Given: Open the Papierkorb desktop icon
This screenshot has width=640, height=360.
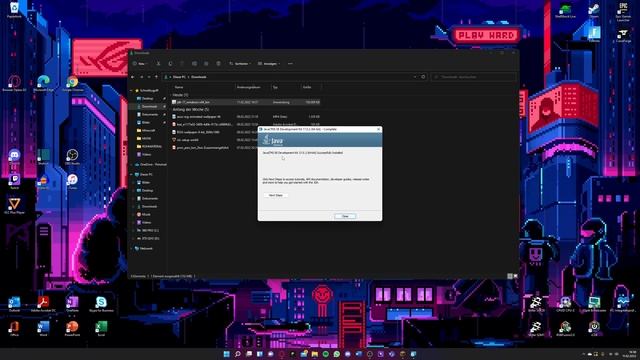Looking at the screenshot, I should [14, 9].
